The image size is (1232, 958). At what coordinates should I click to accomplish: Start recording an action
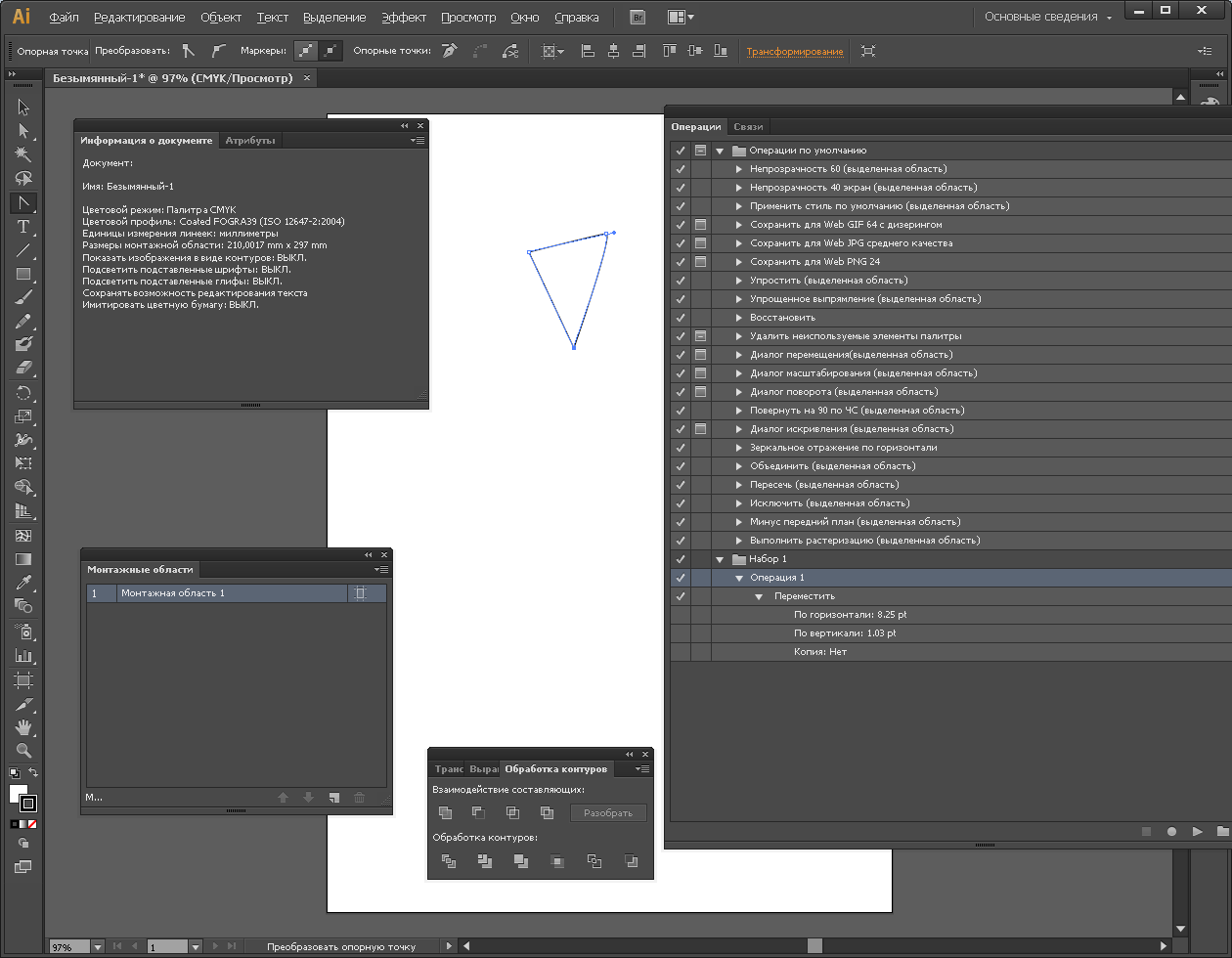1171,832
